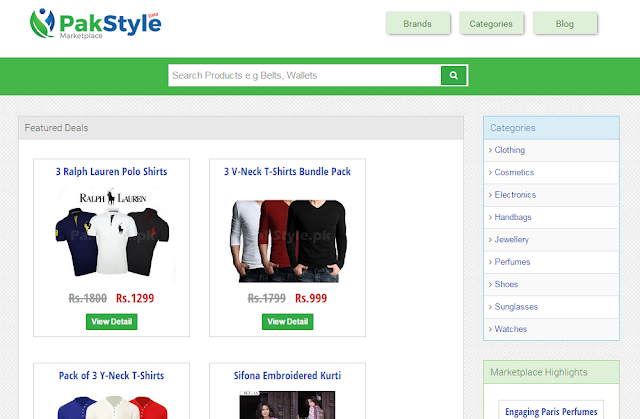
Task: Click the green search magnifier button
Action: [453, 75]
